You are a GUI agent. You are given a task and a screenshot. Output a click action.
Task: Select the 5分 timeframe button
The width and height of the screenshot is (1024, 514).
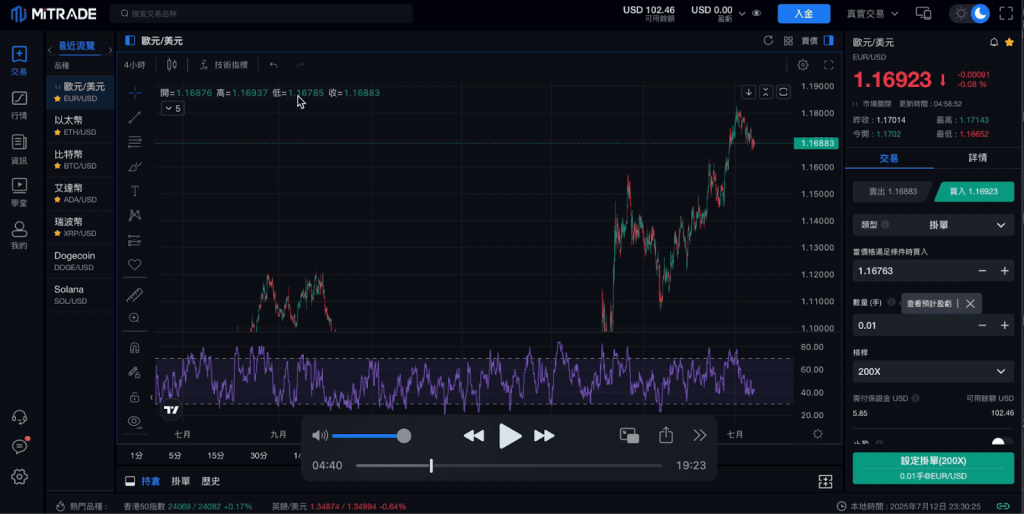click(x=175, y=455)
